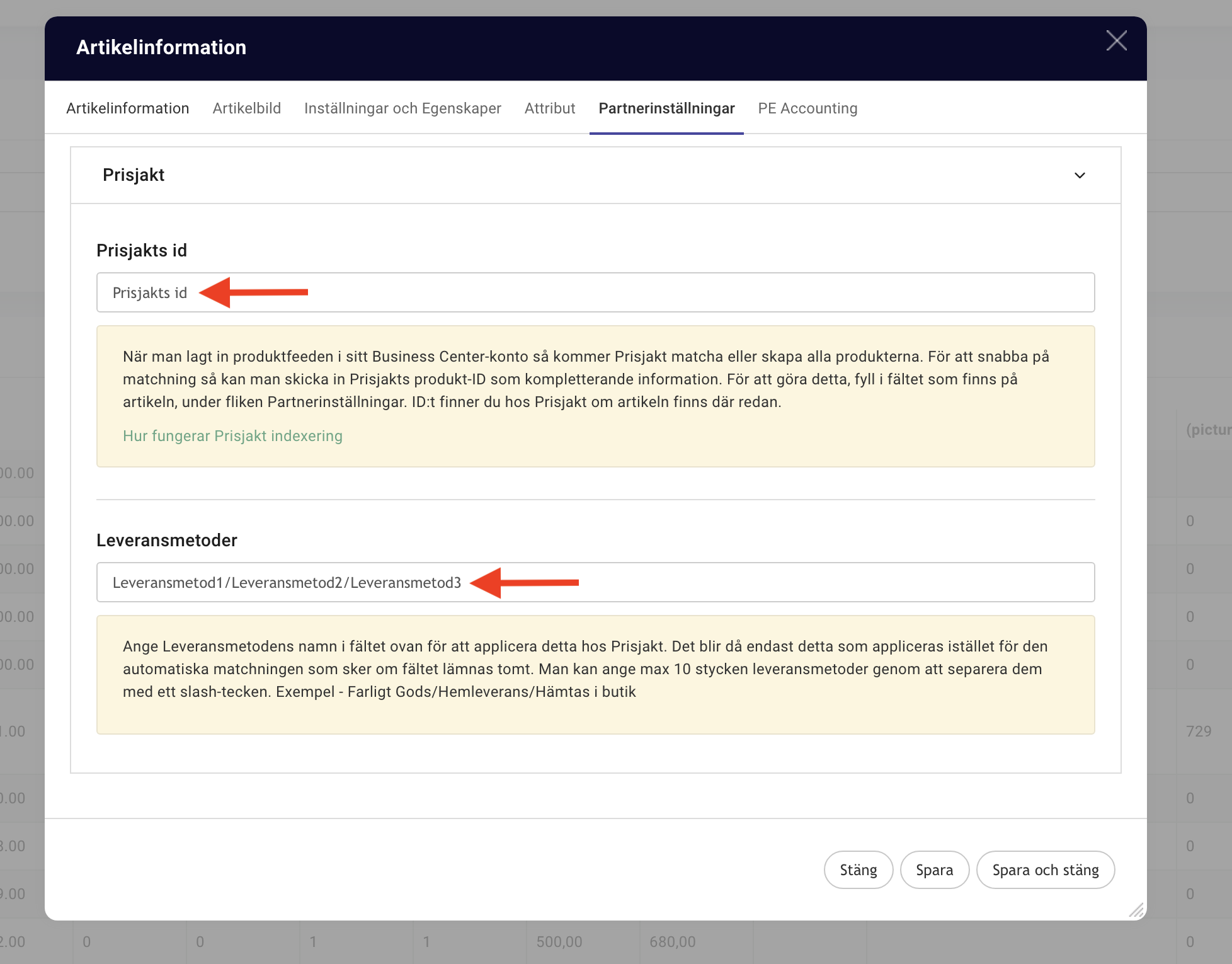Close the Artikelinformation dialog with the X

coord(1116,41)
